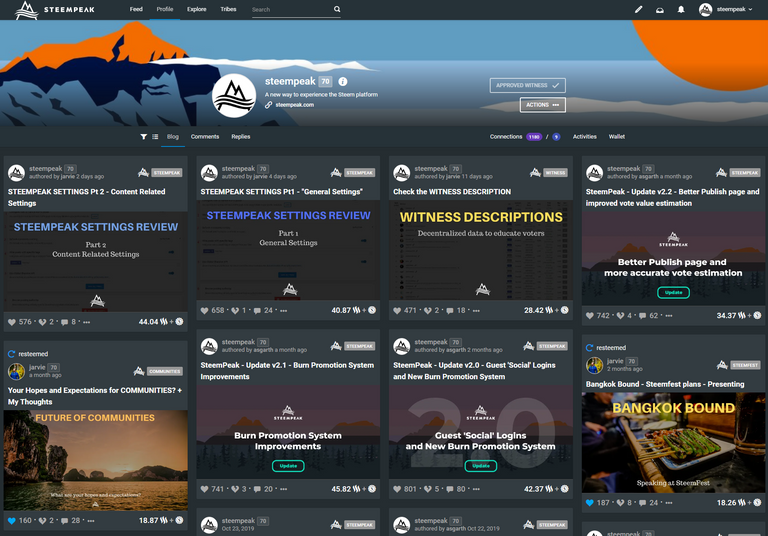Click blue heart on 'COMMUNITIES' post

pos(12,521)
